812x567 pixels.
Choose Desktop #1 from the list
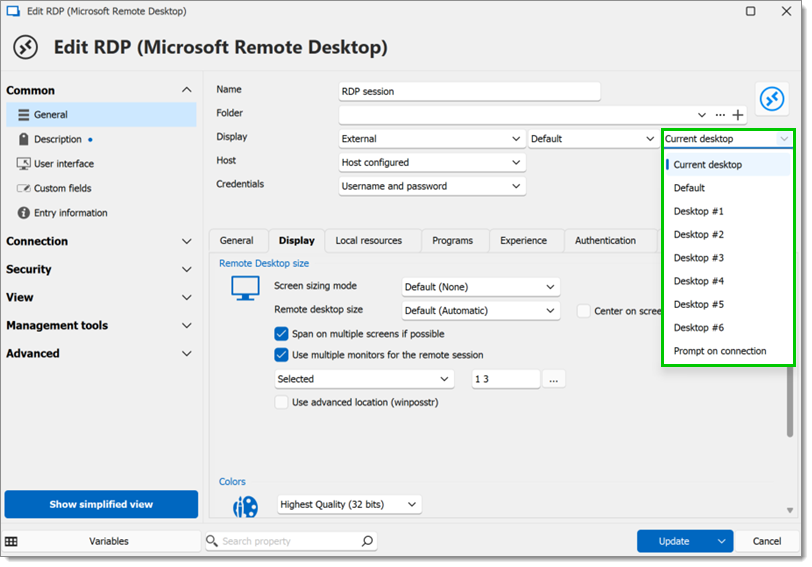click(728, 211)
